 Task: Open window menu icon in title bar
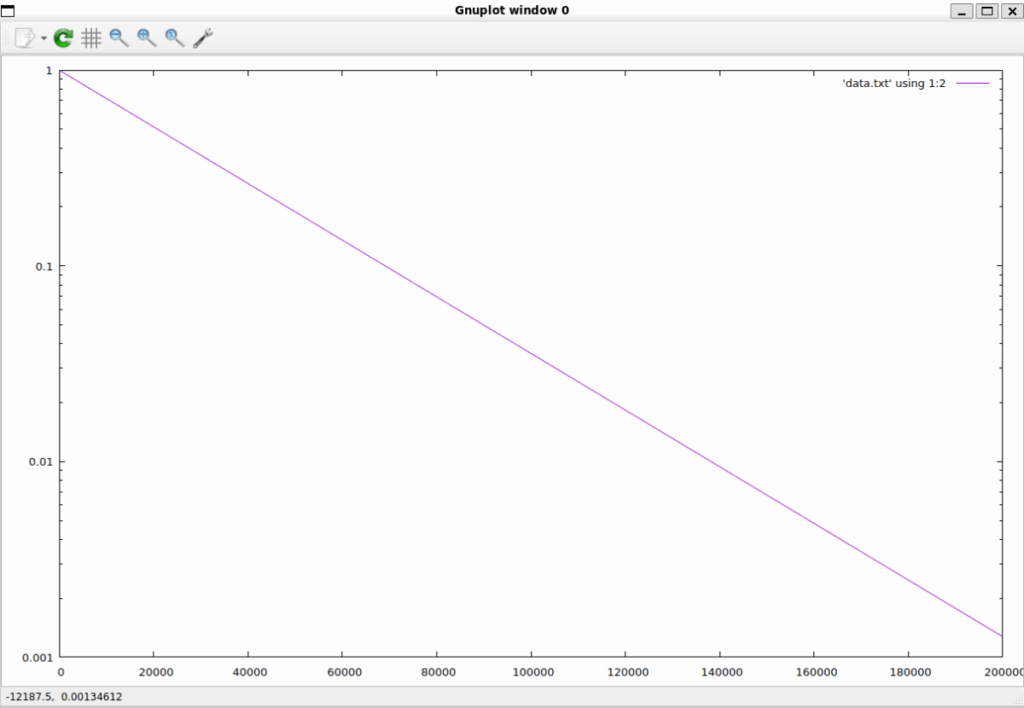click(x=8, y=10)
